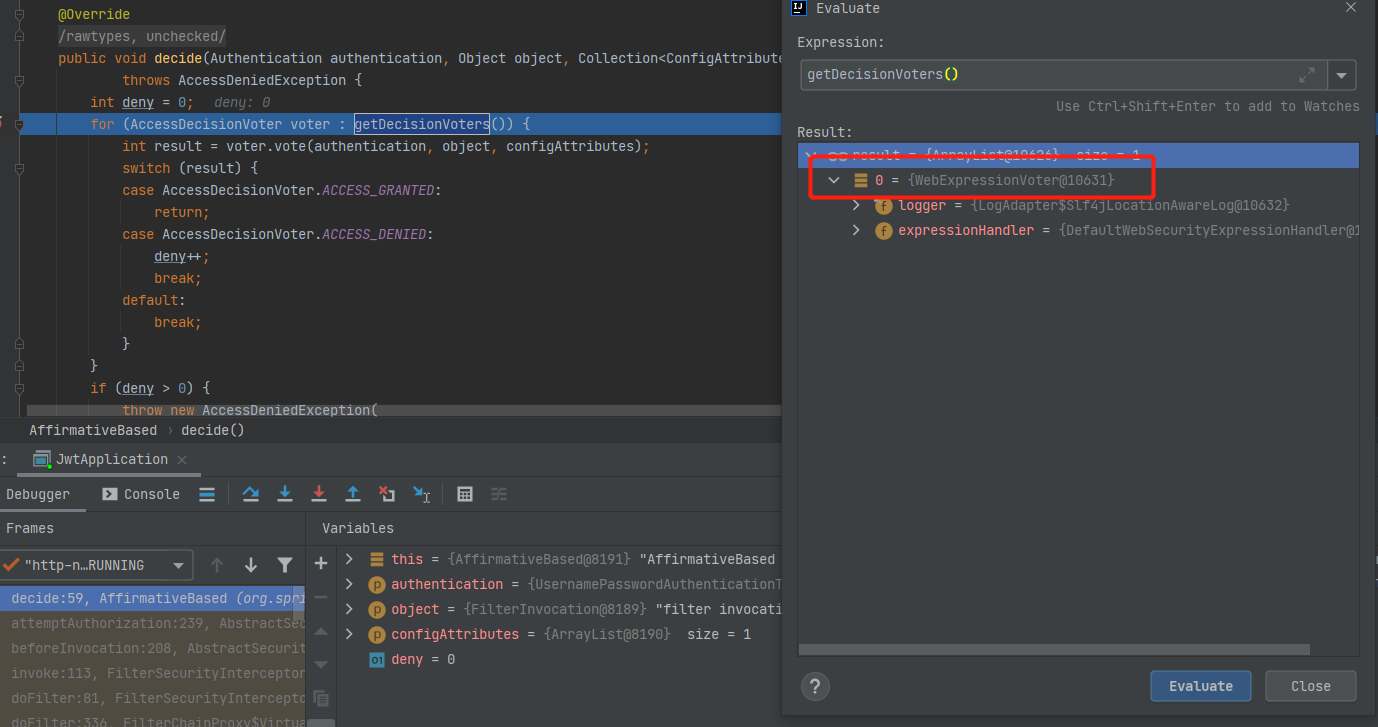The width and height of the screenshot is (1378, 727).
Task: Click the Step Out arrow icon
Action: click(x=353, y=494)
